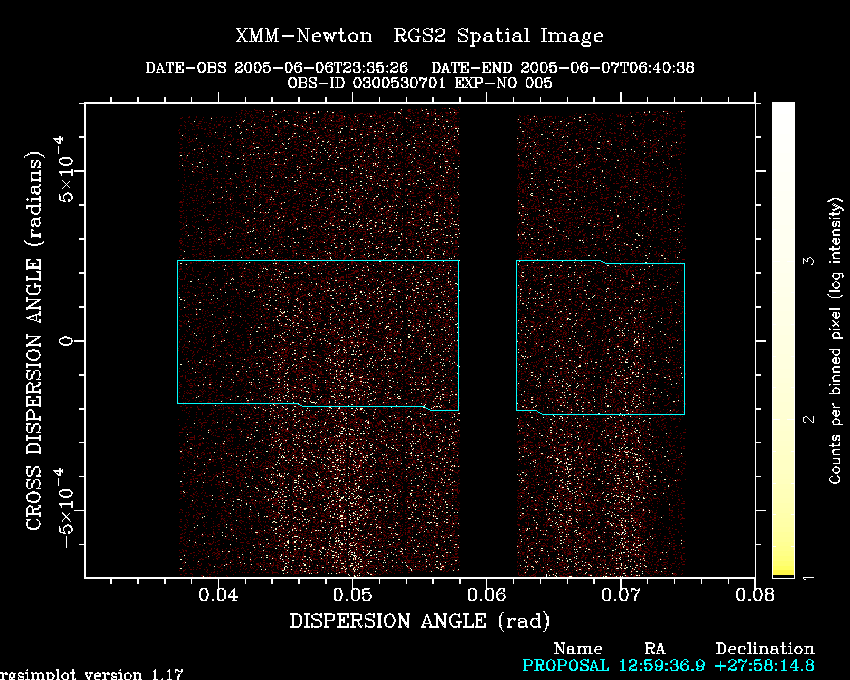The image size is (850, 680).
Task: Select the DATE-END 2005-06-07T06:40:38 text
Action: click(x=563, y=68)
